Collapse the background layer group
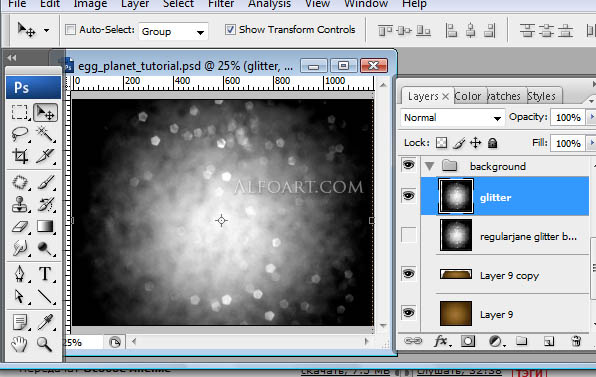The image size is (596, 377). pos(430,166)
